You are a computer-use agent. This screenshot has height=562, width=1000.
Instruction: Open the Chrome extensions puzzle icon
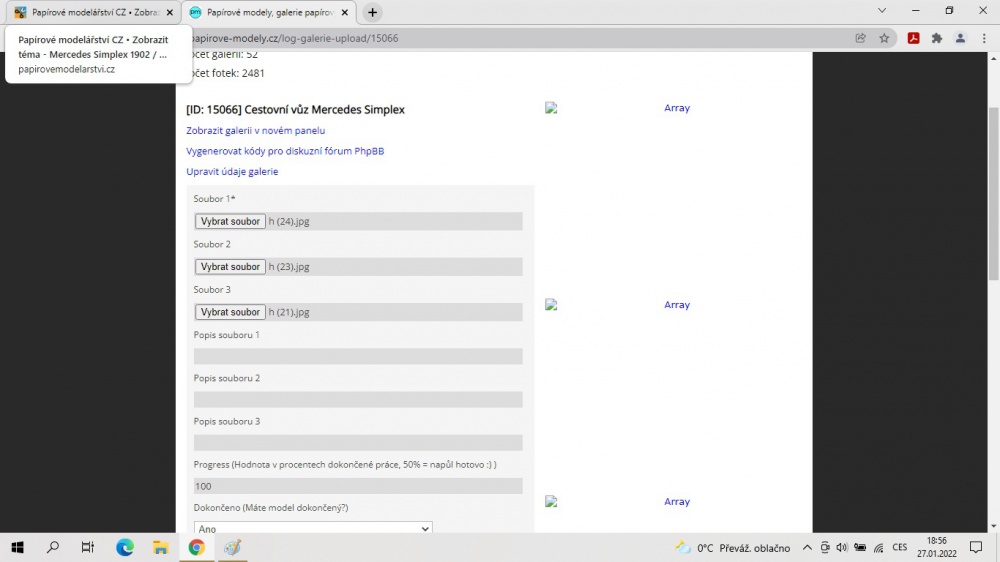coord(937,38)
